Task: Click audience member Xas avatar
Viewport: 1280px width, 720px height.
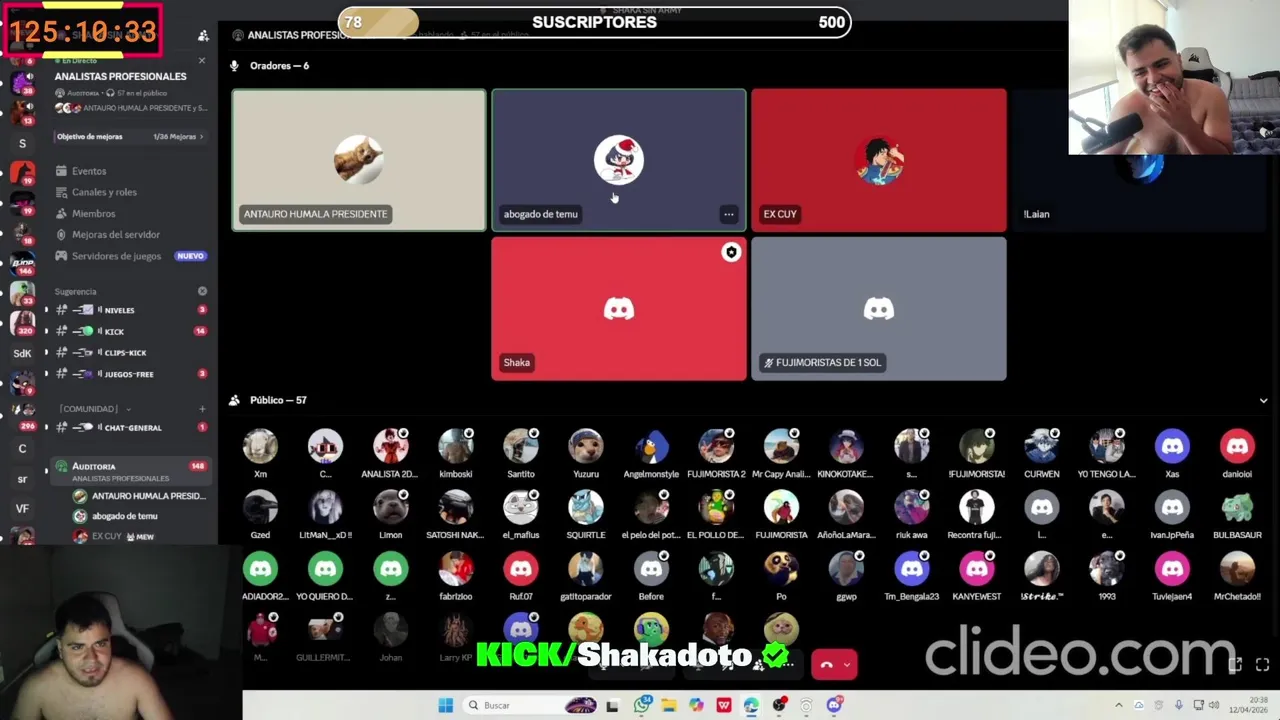Action: pos(1172,446)
